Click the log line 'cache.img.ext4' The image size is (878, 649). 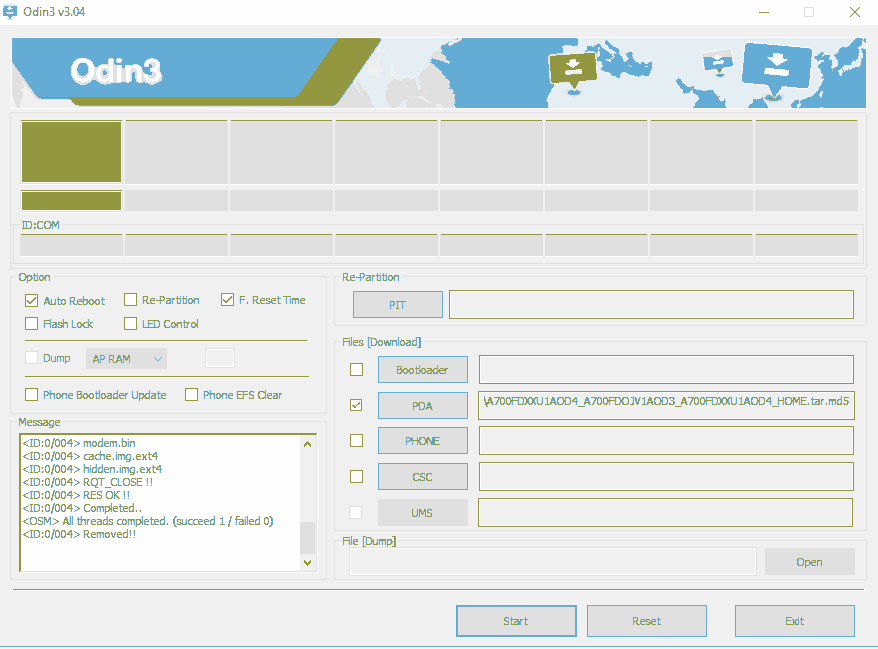tap(90, 456)
